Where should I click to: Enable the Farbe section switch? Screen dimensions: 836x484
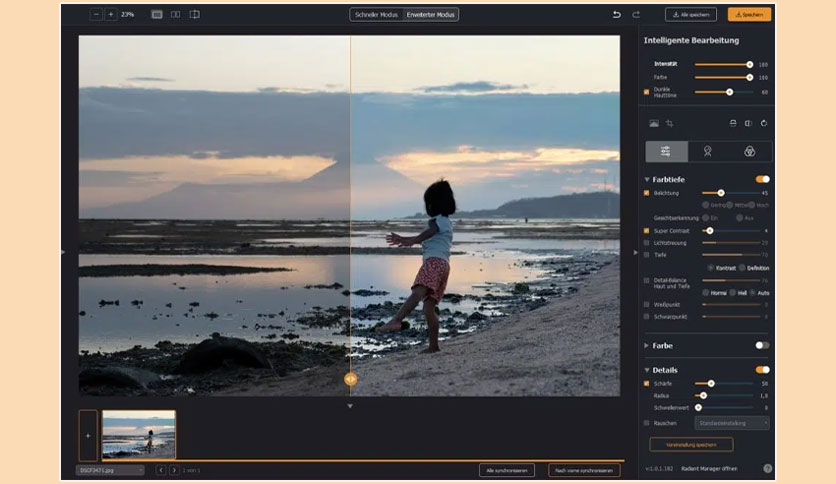[762, 345]
